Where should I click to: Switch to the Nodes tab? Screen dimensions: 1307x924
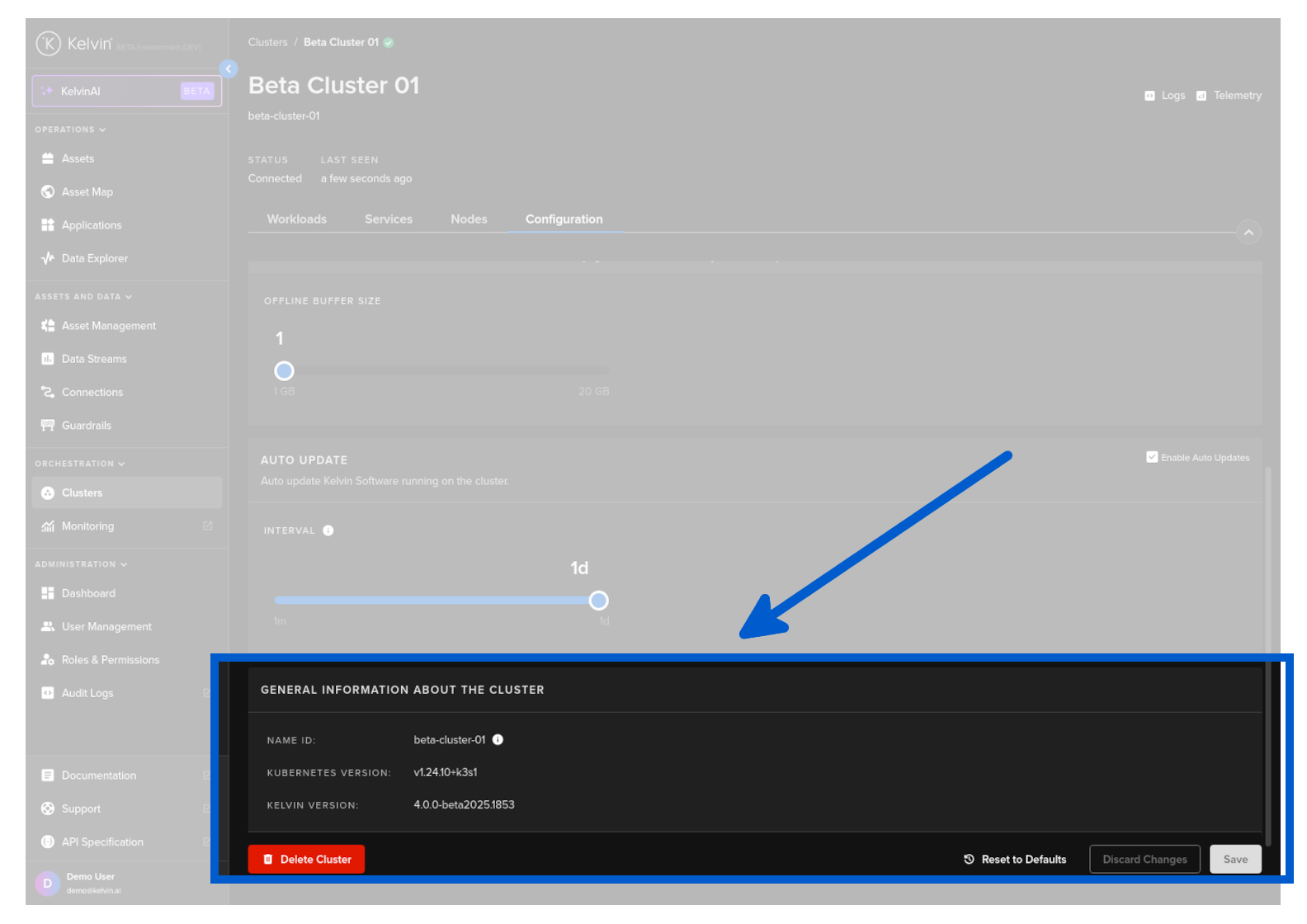point(469,219)
